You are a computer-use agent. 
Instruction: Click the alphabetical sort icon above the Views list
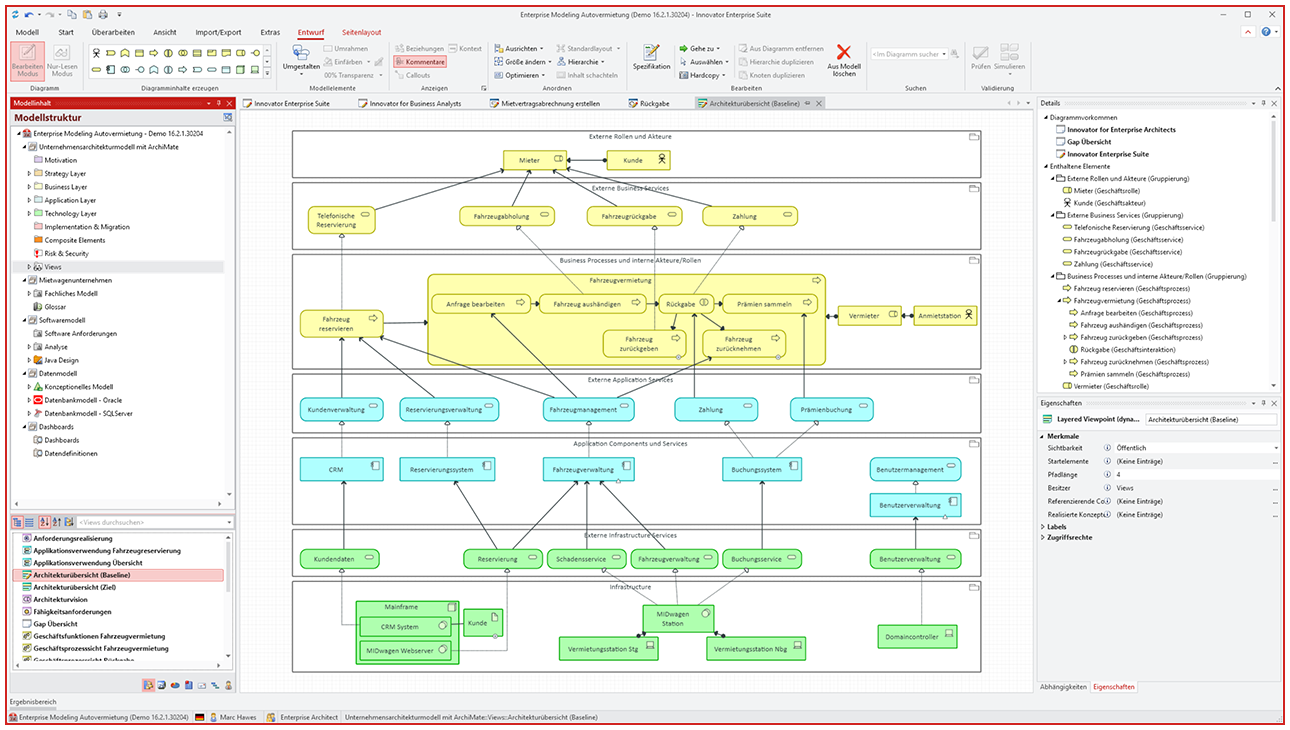point(45,522)
